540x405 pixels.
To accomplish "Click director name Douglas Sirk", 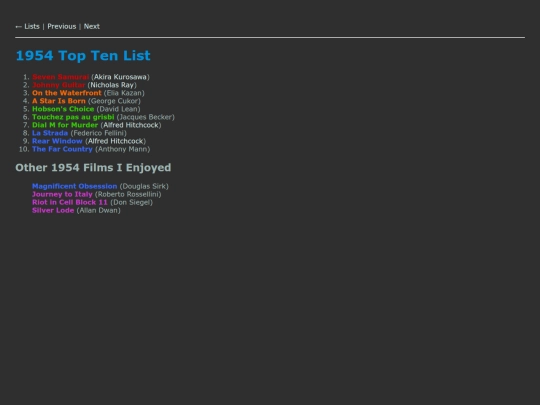I will coord(144,186).
